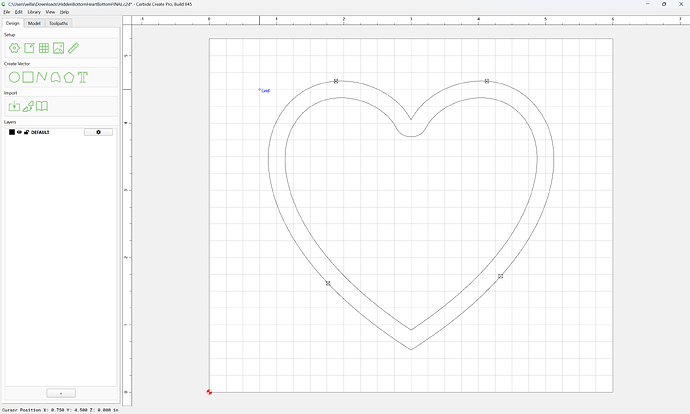Open the job setup gear icon

click(x=15, y=48)
